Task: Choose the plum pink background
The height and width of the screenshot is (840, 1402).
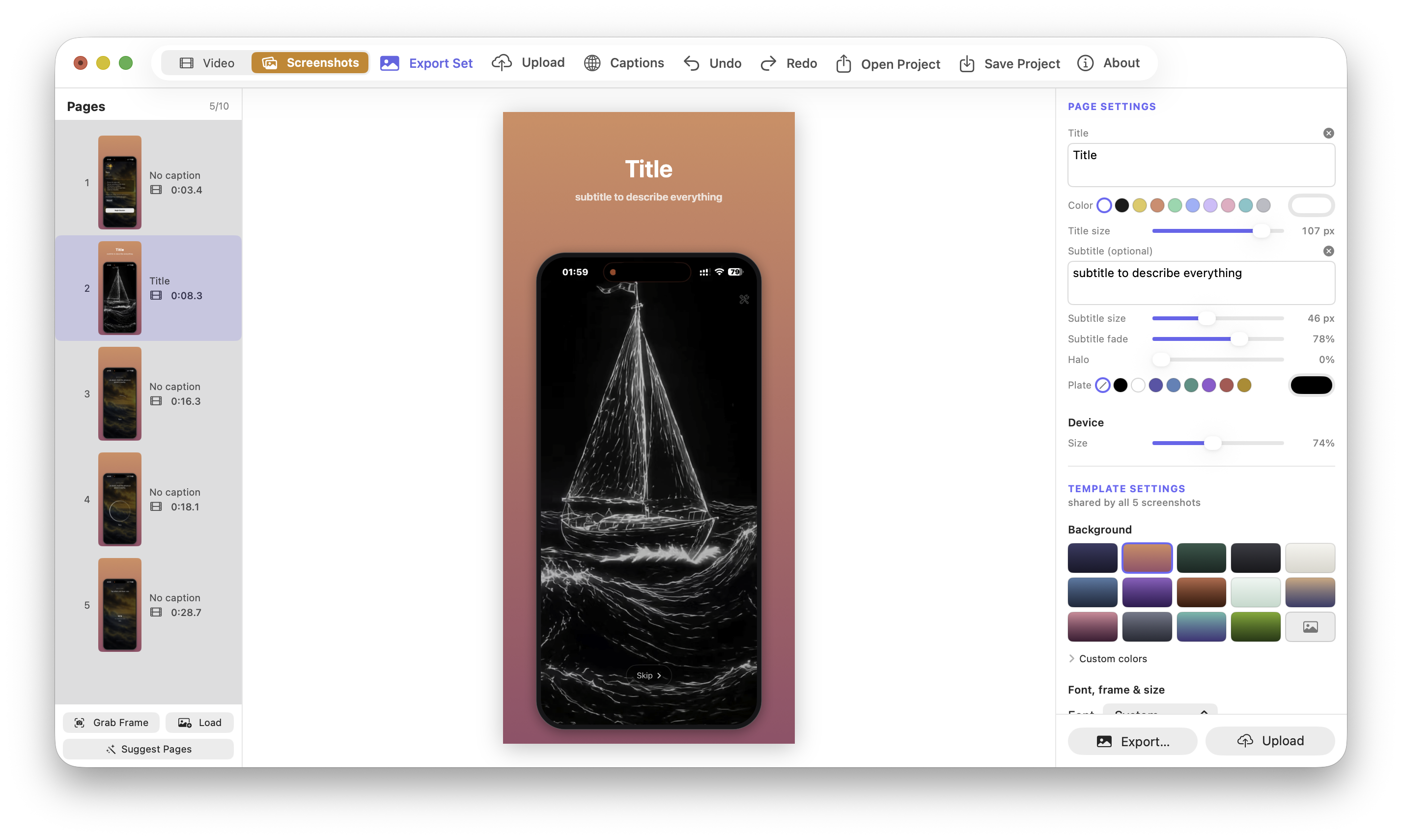Action: pos(1092,627)
